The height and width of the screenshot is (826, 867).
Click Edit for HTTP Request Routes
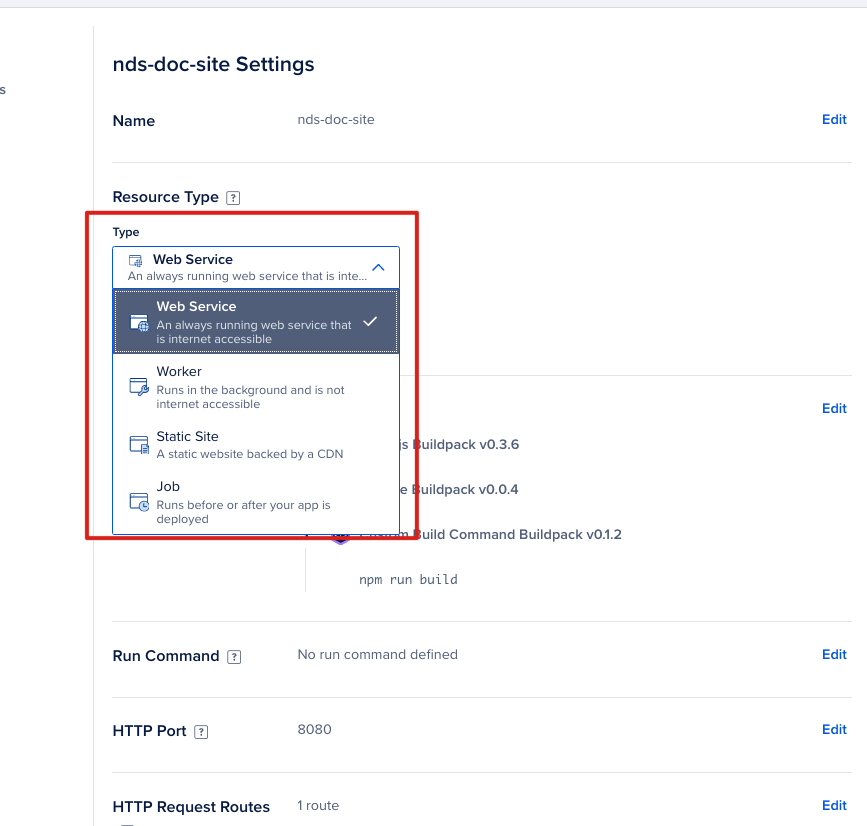(x=834, y=806)
